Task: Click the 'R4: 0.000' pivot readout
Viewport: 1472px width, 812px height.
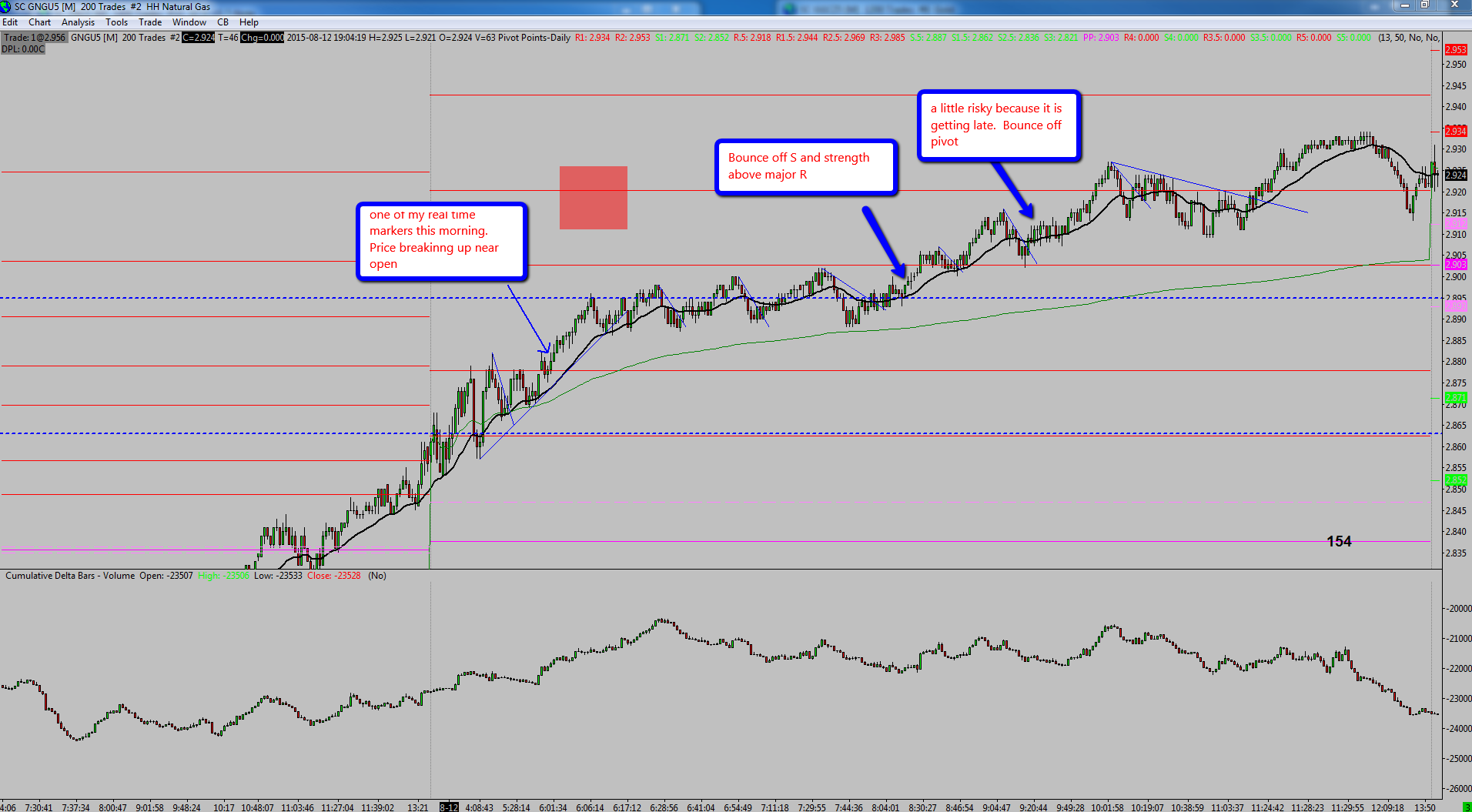Action: 1142,38
